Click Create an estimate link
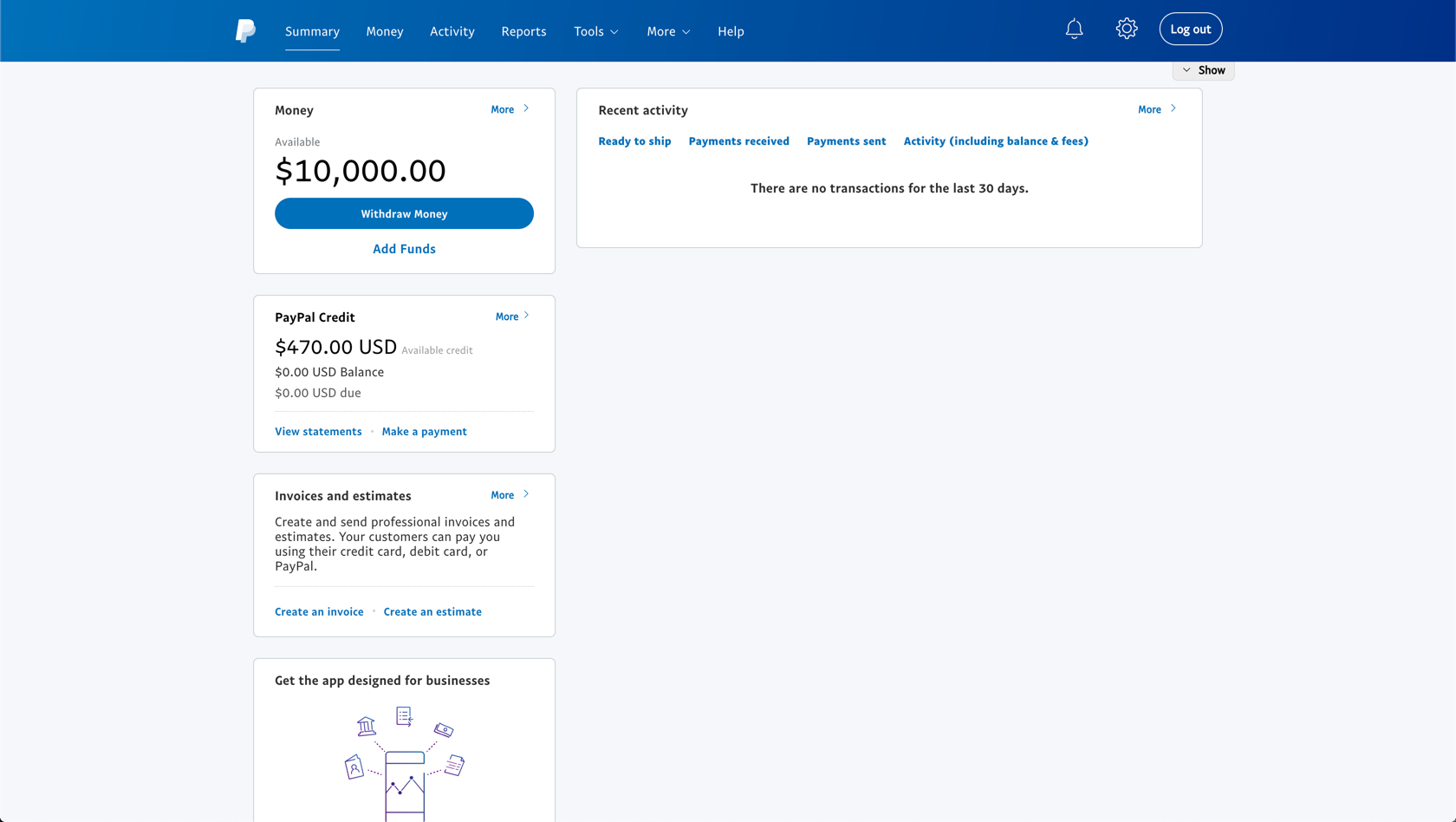 coord(432,611)
